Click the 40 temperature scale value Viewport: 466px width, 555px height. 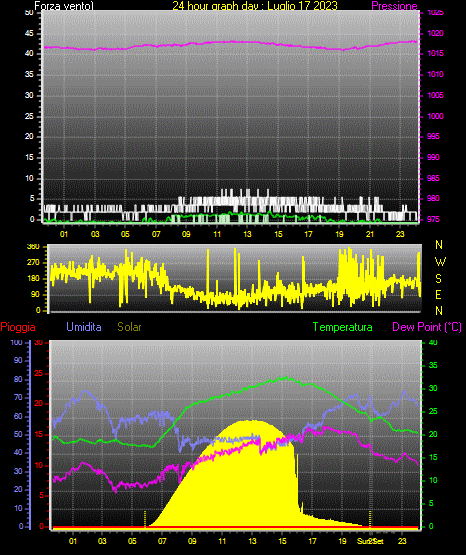pos(433,342)
